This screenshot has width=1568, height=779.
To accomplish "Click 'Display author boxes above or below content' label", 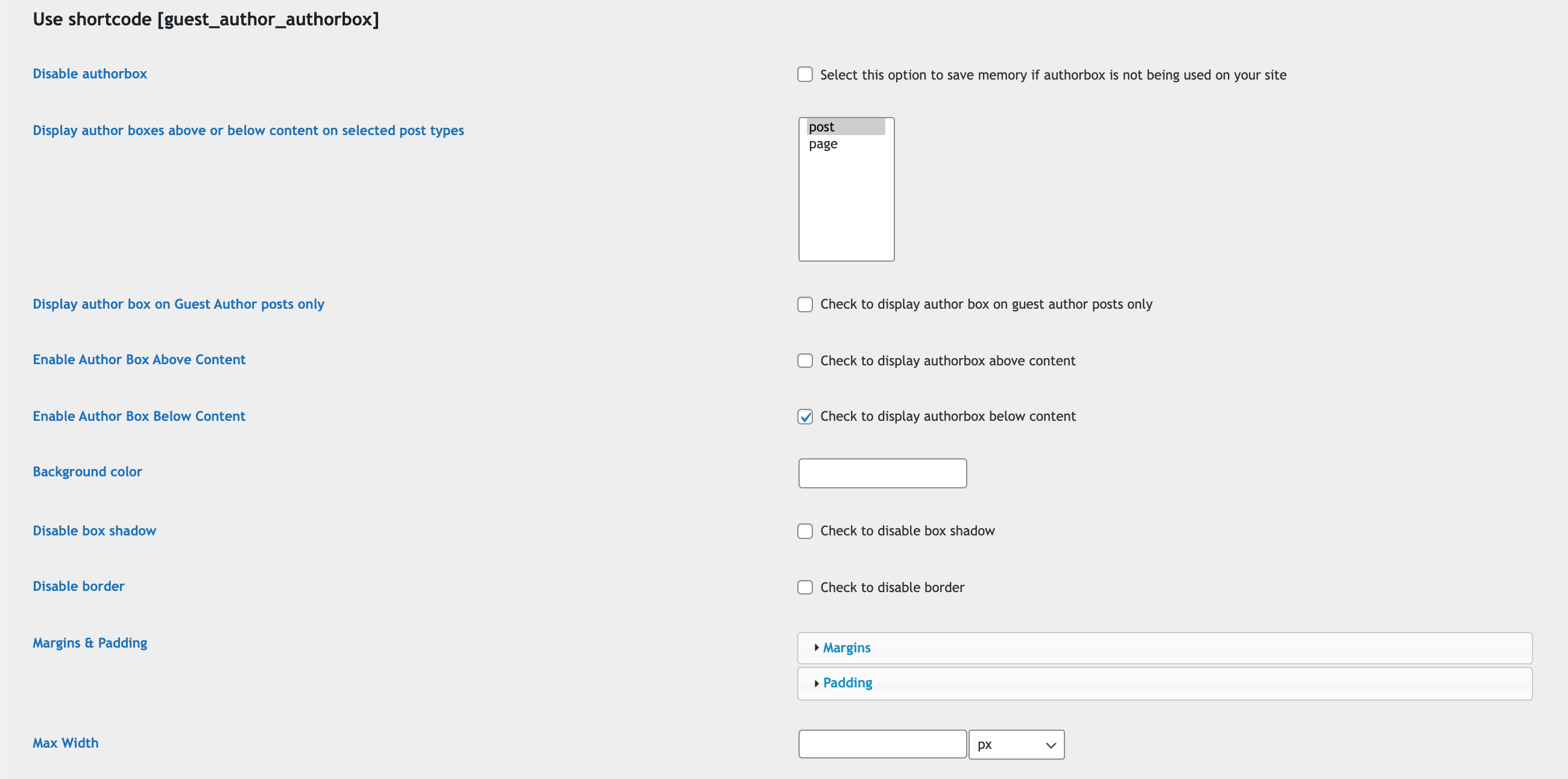I will pyautogui.click(x=248, y=130).
